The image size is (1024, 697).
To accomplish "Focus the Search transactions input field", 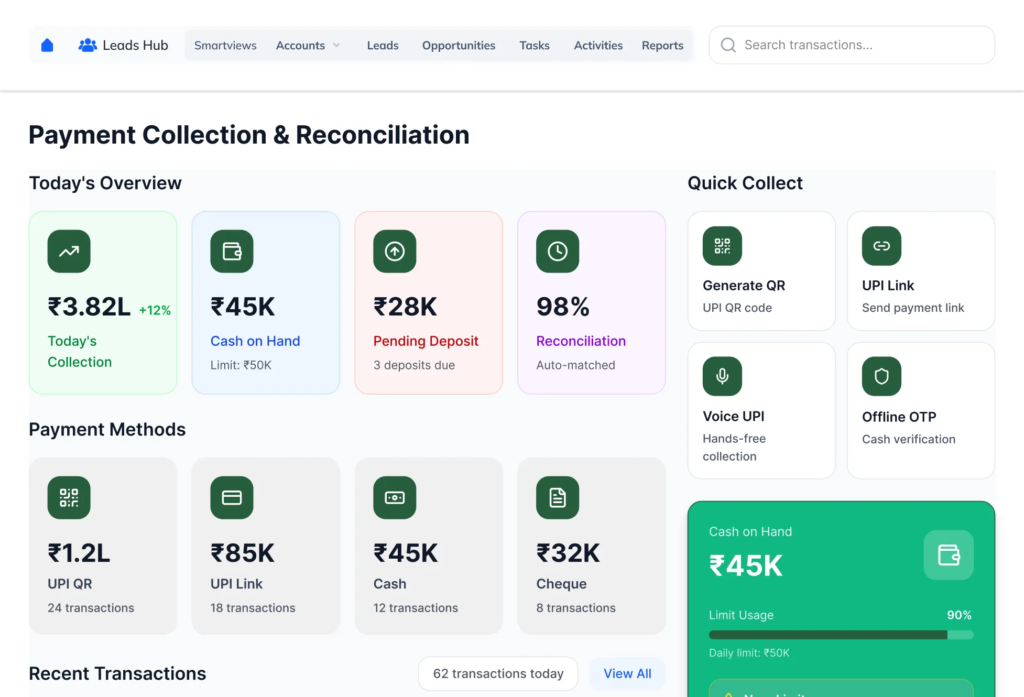I will (x=852, y=45).
